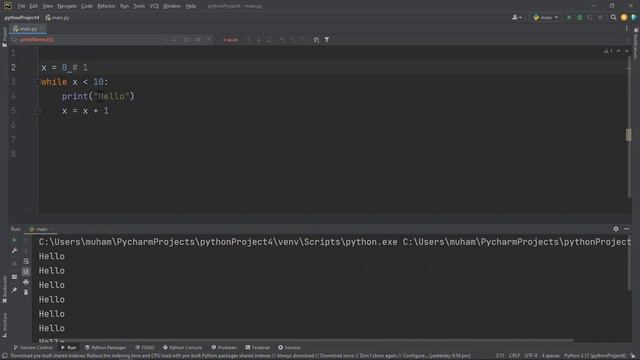This screenshot has width=640, height=360.
Task: Select the main tab in Run panel
Action: [x=39, y=229]
